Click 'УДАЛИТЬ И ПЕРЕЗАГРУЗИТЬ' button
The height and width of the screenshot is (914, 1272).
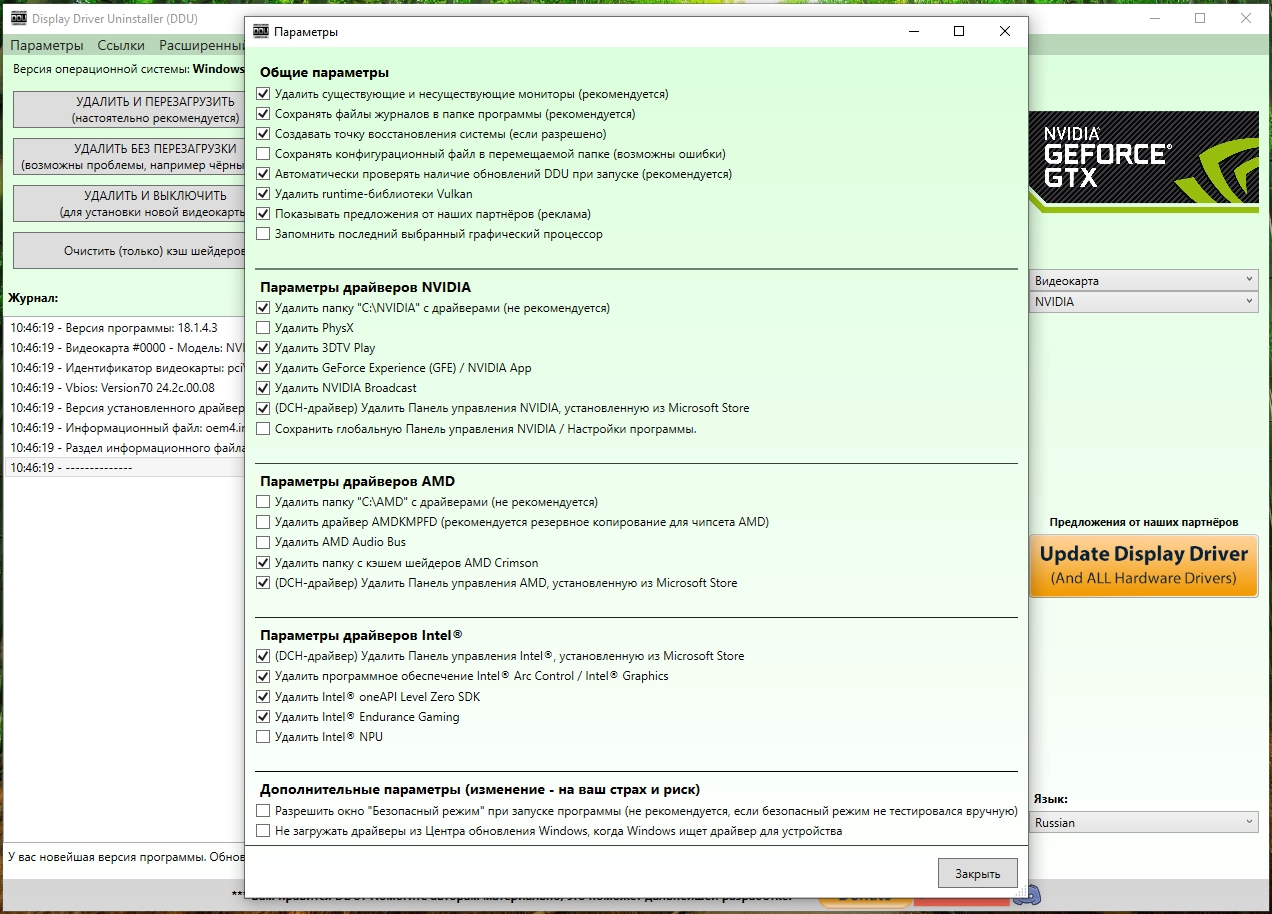[x=129, y=109]
